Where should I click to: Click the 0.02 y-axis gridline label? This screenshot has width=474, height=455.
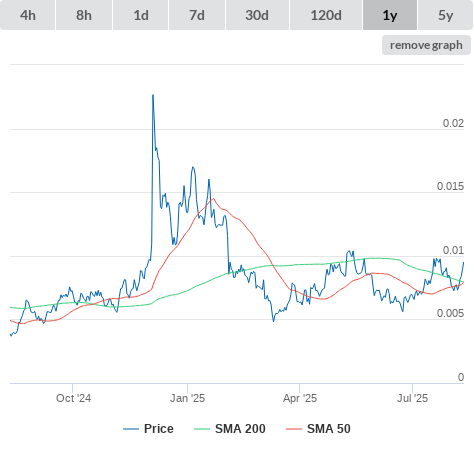click(453, 123)
